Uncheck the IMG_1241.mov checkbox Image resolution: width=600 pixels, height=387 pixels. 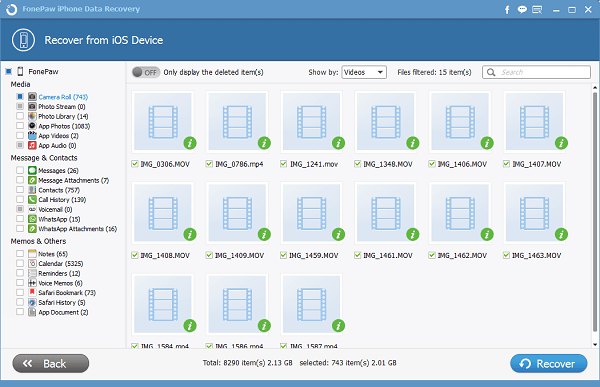[283, 164]
